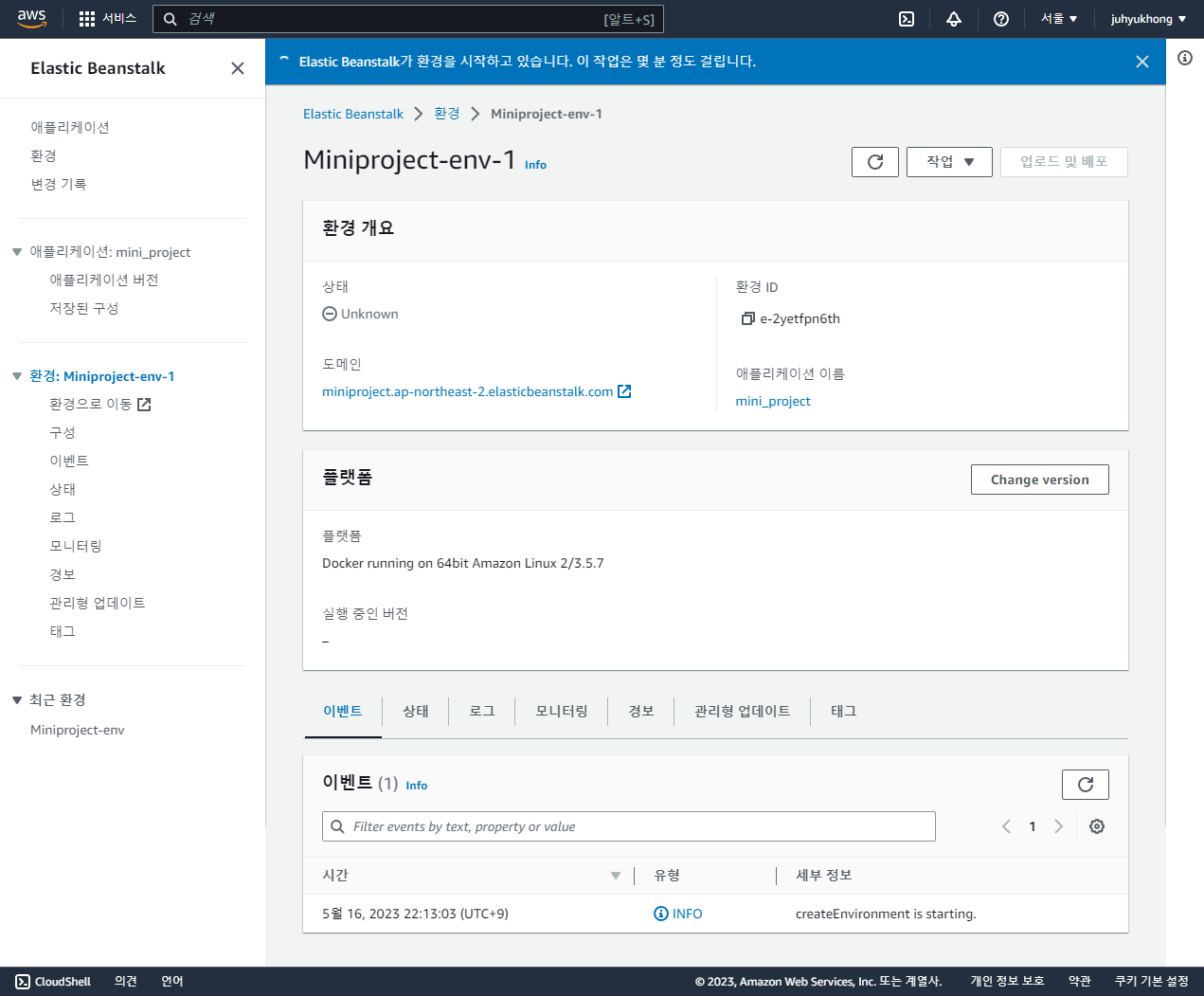The image size is (1204, 996).
Task: Go to previous events page
Action: point(1006,826)
